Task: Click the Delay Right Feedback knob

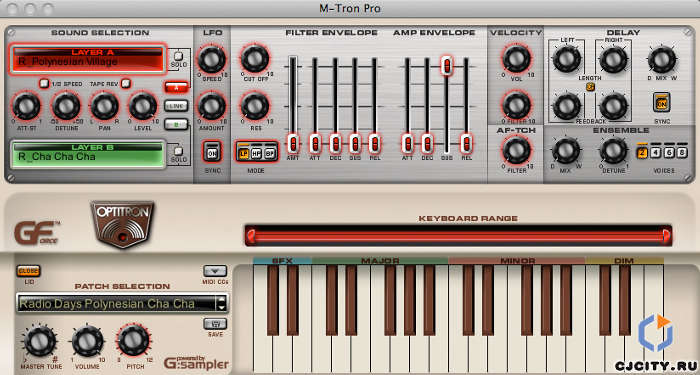Action: 613,106
